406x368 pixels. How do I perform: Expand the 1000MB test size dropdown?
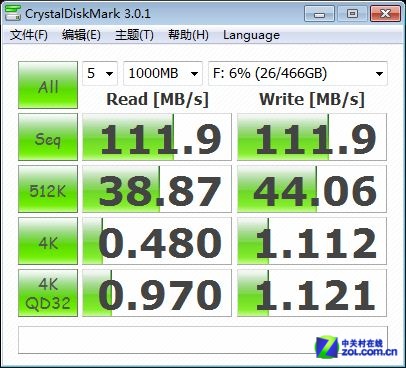click(x=163, y=73)
